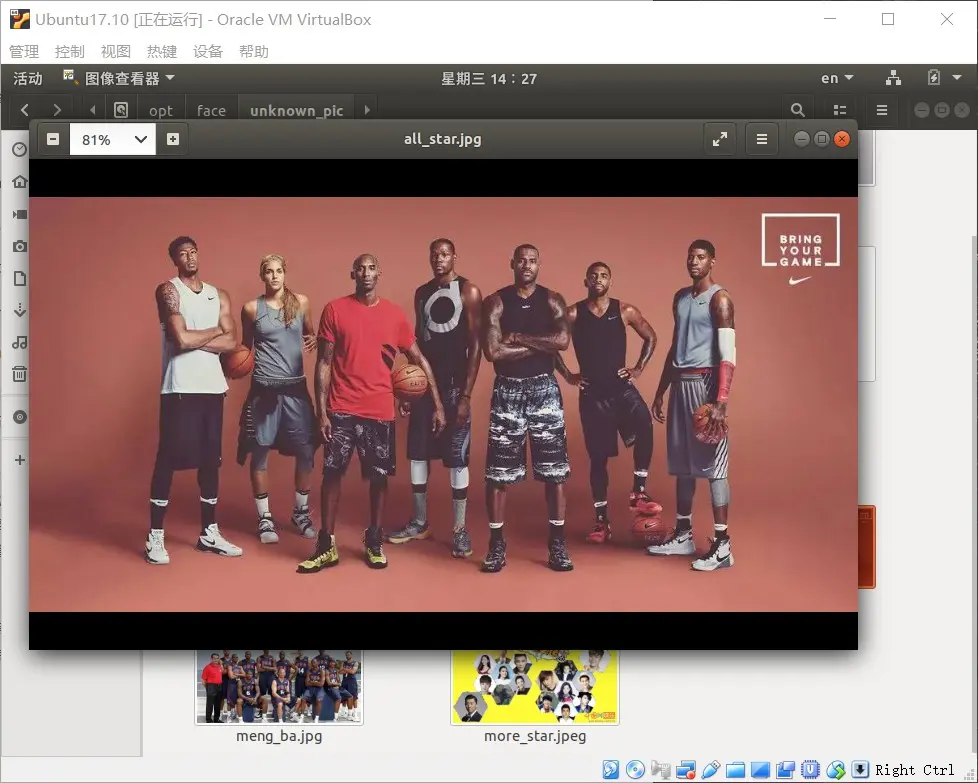Open Videos in Files sidebar
The height and width of the screenshot is (783, 978).
coord(19,214)
